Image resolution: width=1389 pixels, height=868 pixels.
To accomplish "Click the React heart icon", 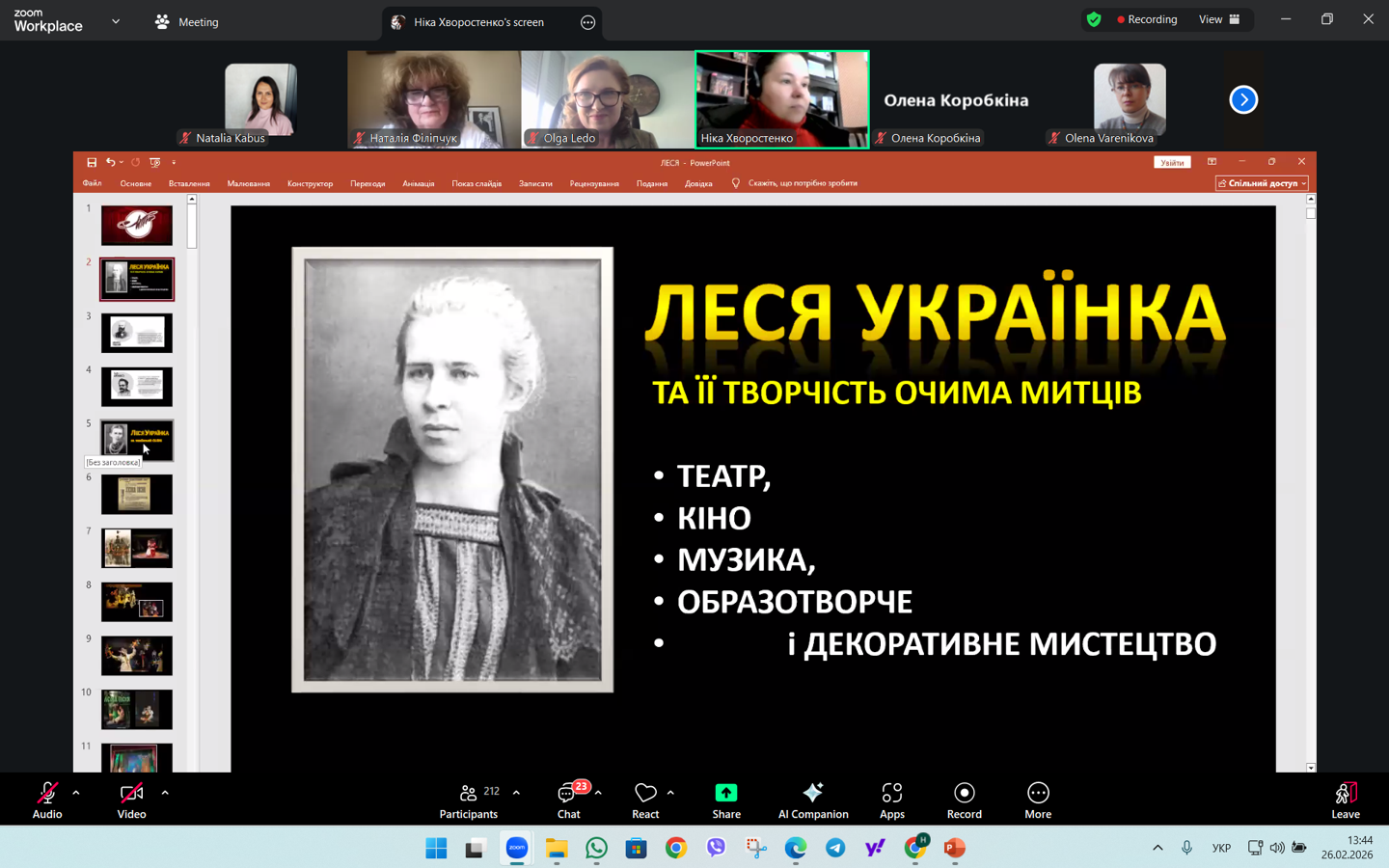I will 645,800.
